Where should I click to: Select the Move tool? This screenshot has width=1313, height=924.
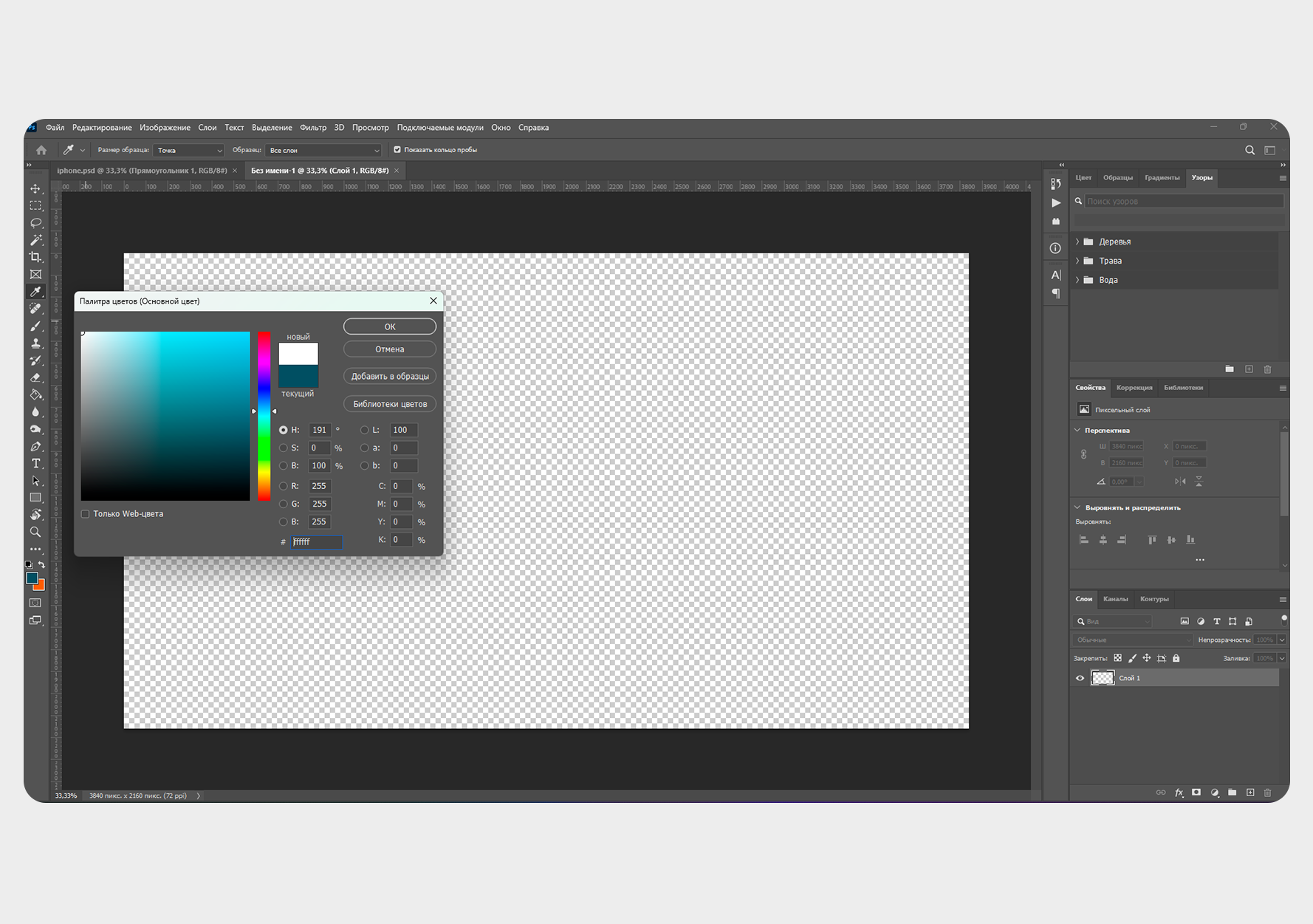[35, 188]
